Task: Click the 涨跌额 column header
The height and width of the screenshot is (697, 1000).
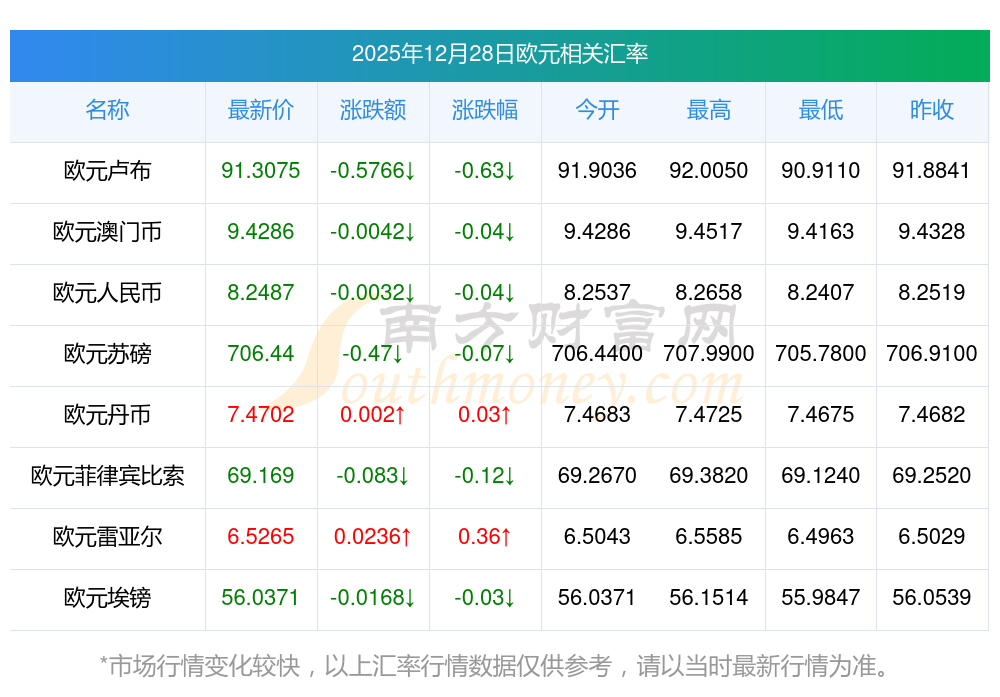Action: (373, 110)
